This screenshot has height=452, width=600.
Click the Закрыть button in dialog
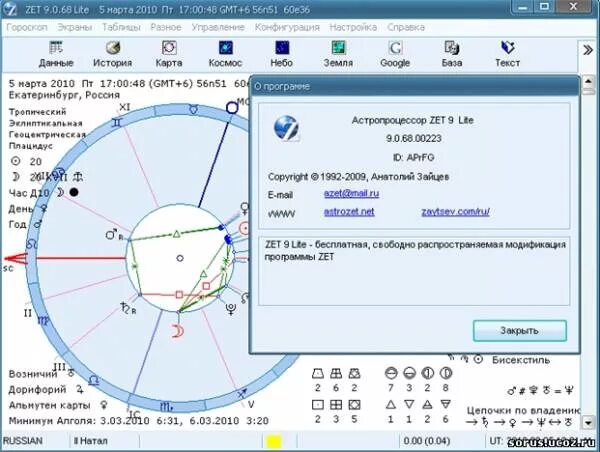[520, 331]
